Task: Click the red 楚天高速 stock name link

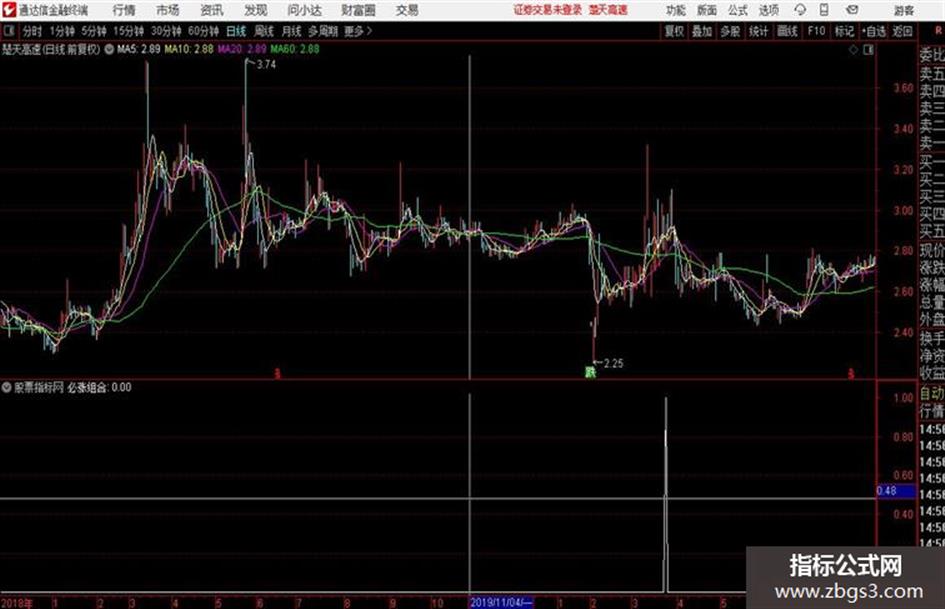Action: tap(608, 10)
